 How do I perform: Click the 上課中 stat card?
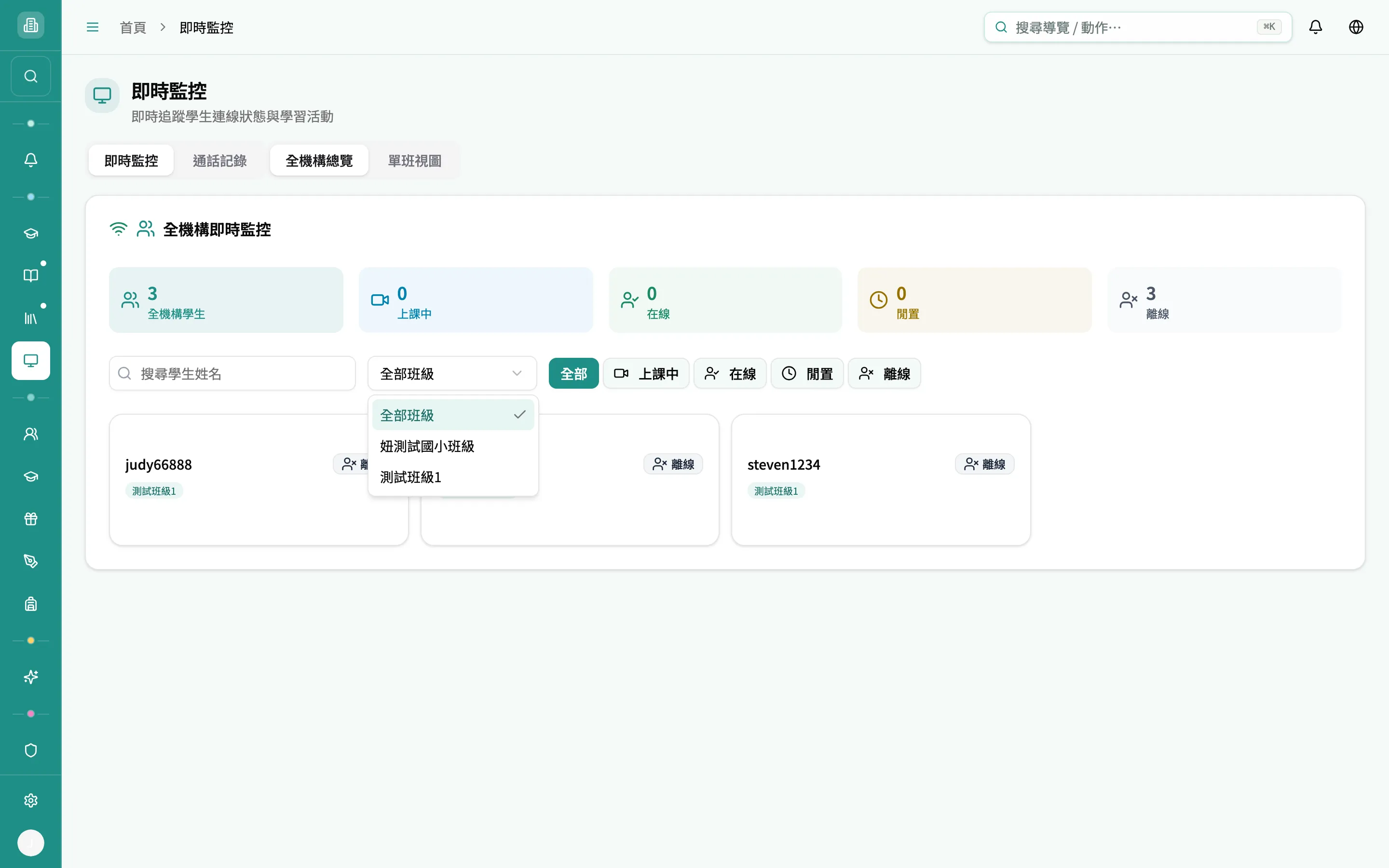coord(476,299)
